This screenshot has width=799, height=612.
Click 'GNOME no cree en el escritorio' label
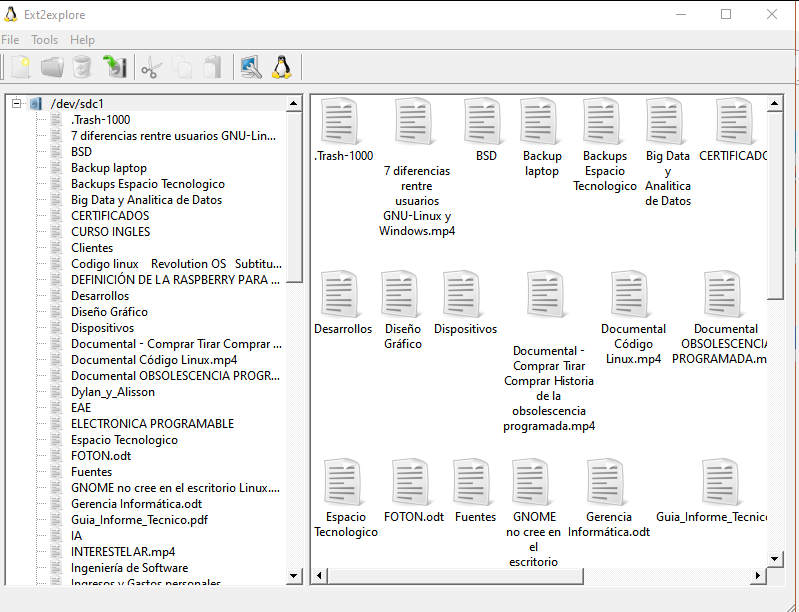click(534, 539)
